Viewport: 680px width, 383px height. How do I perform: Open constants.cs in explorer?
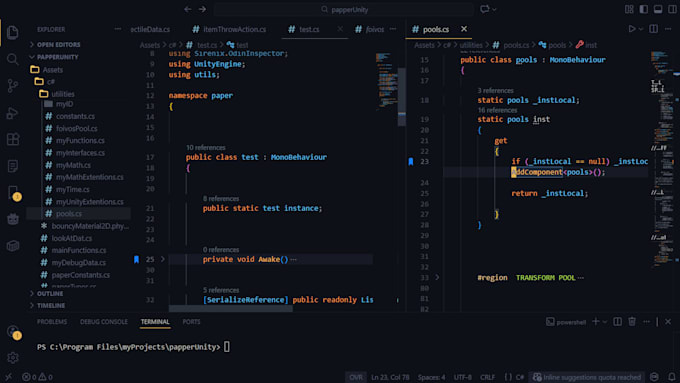(x=75, y=116)
